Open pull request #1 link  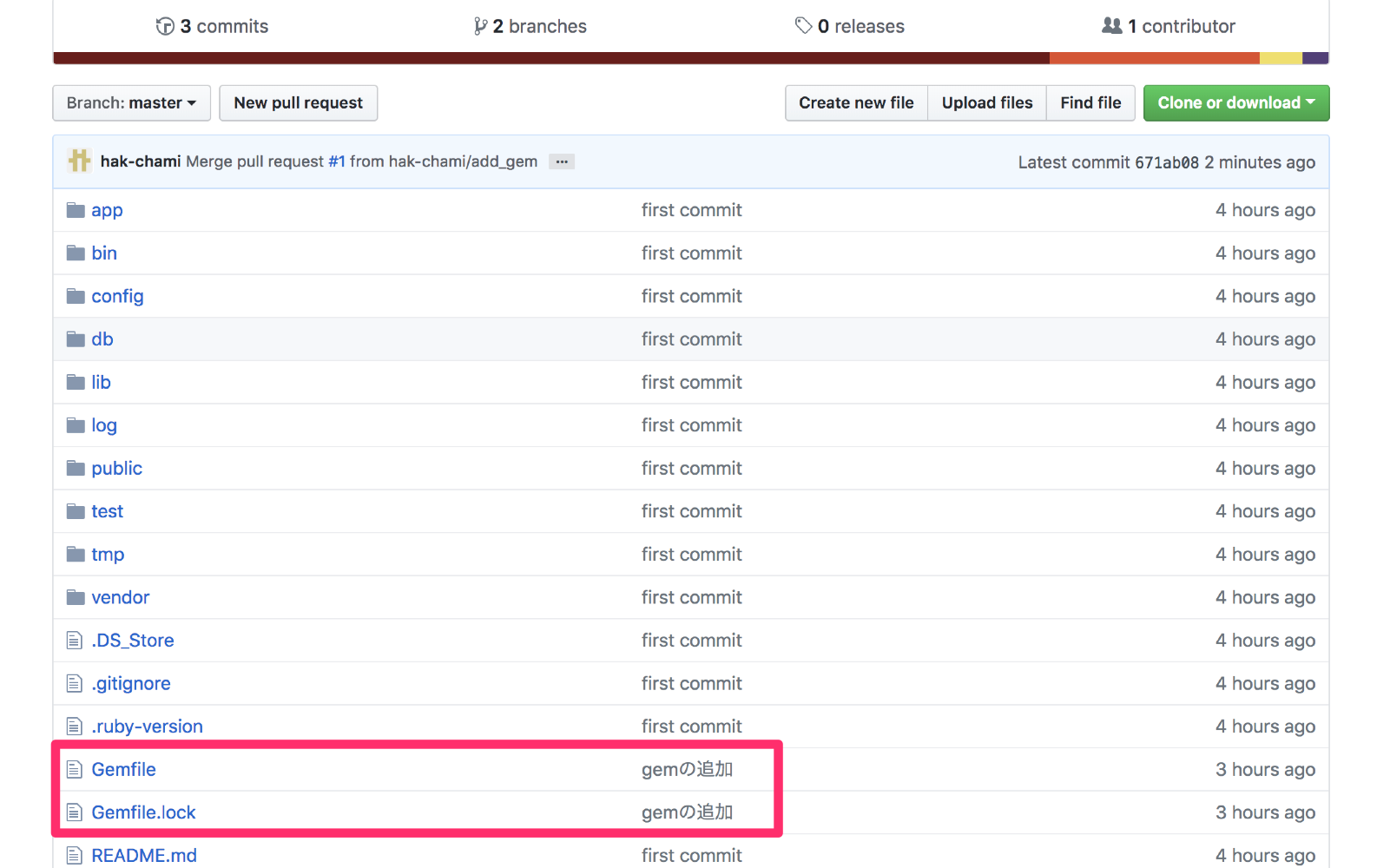[x=337, y=161]
